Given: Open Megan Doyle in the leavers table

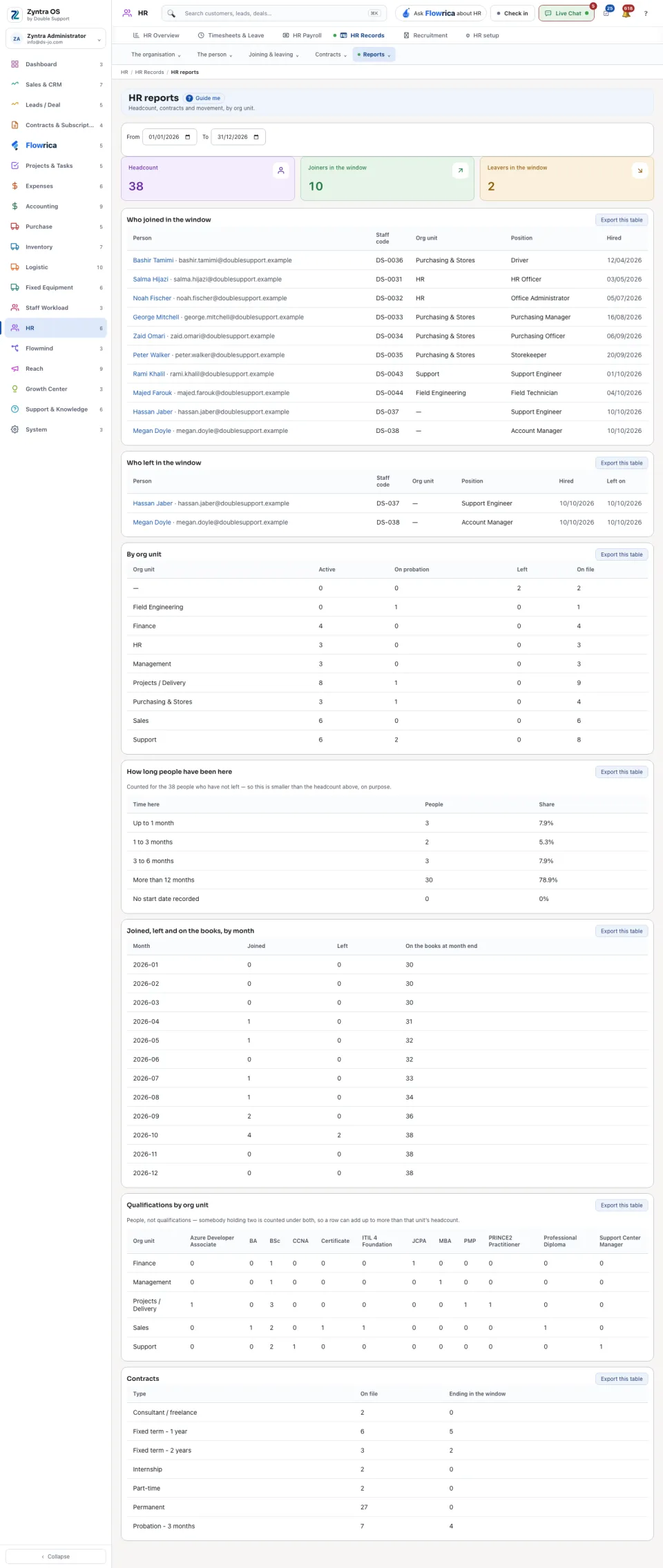Looking at the screenshot, I should click(x=152, y=522).
